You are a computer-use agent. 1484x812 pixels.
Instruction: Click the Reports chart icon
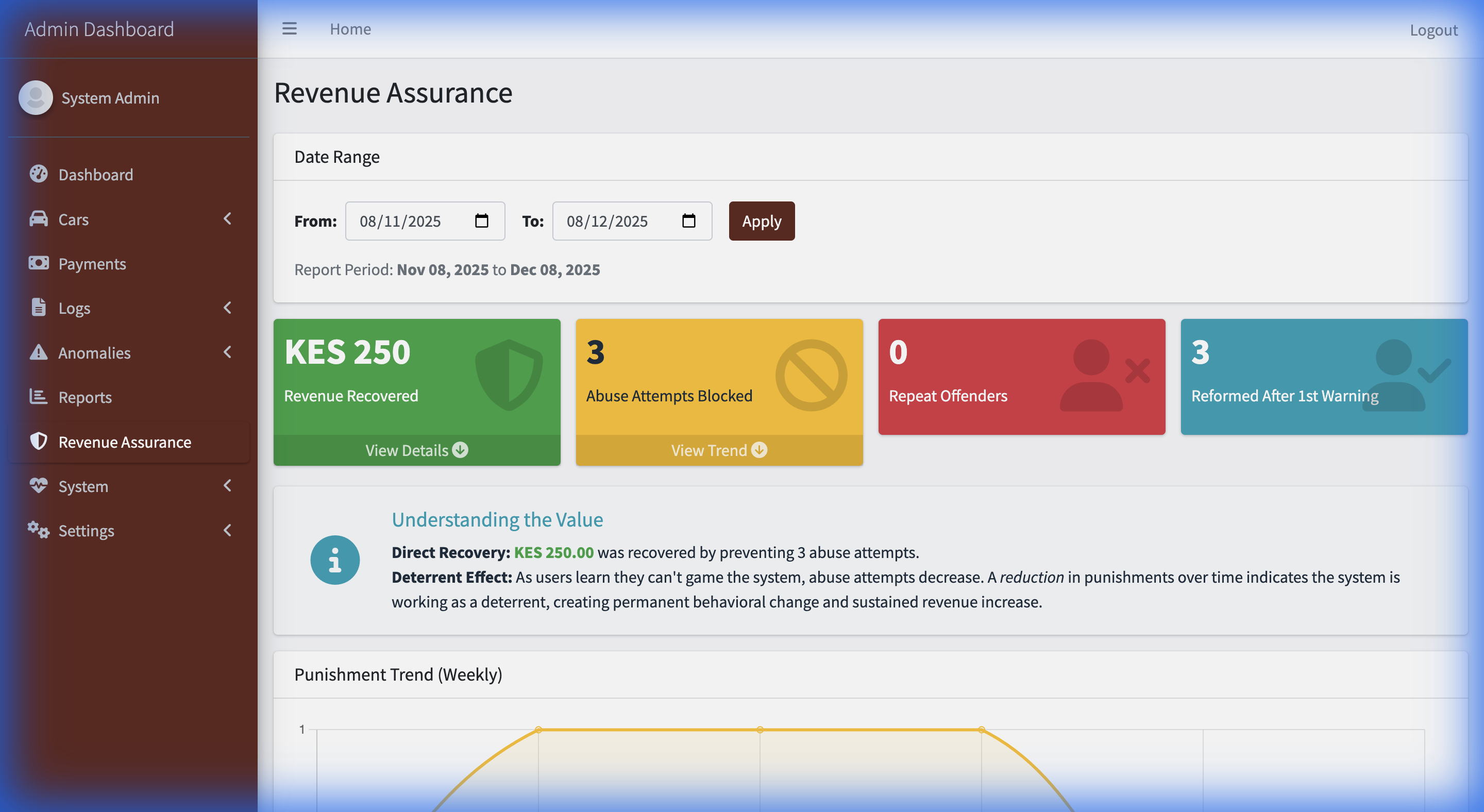point(39,397)
